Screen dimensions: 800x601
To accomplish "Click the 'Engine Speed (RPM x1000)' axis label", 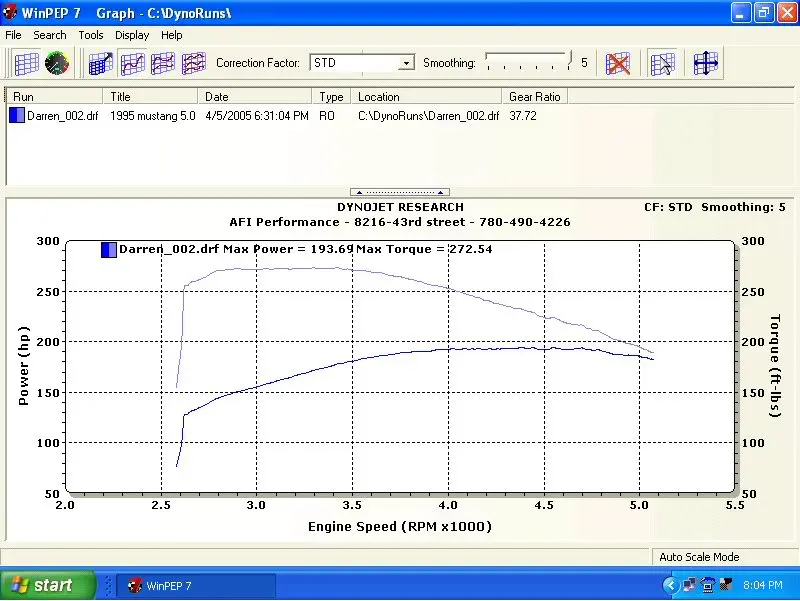I will tap(399, 526).
